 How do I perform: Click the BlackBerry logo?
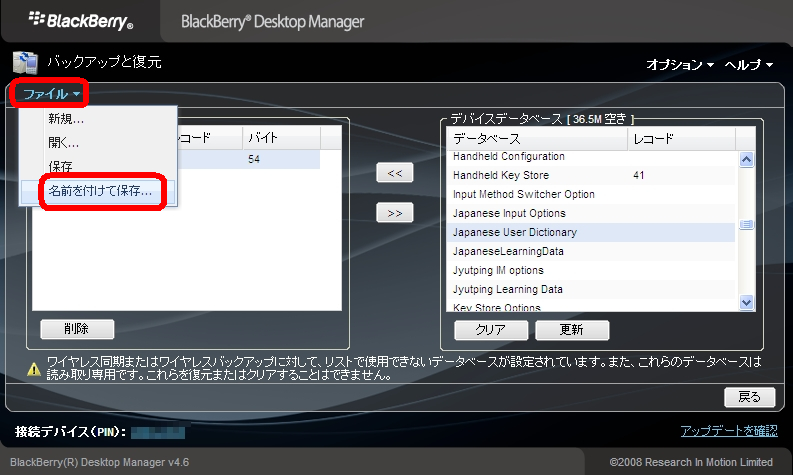pos(80,20)
